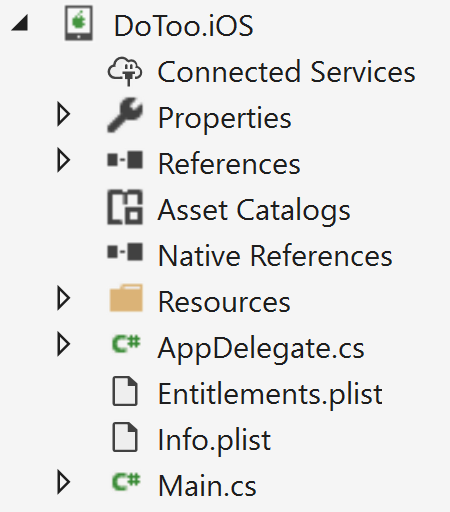Click the C# icon beside Main.cs
The width and height of the screenshot is (450, 512).
(x=126, y=482)
